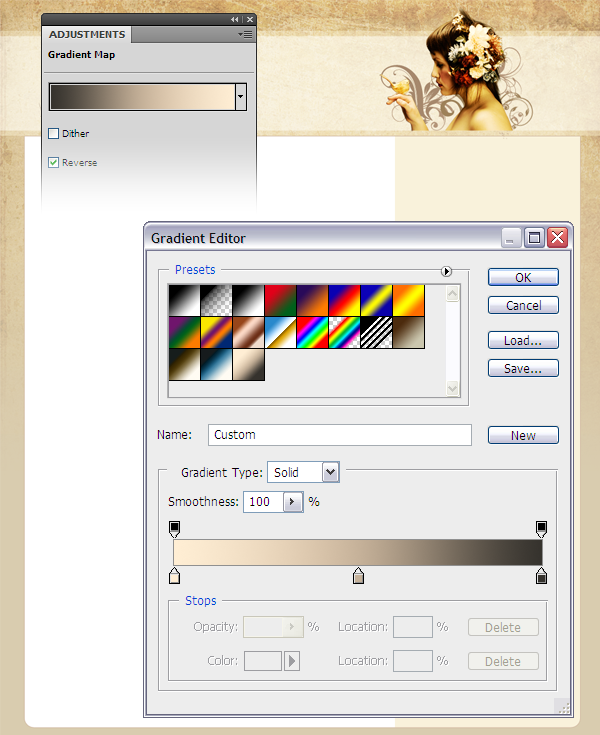The image size is (600, 735).
Task: Select the Violet, Green, Orange preset
Action: (x=184, y=332)
